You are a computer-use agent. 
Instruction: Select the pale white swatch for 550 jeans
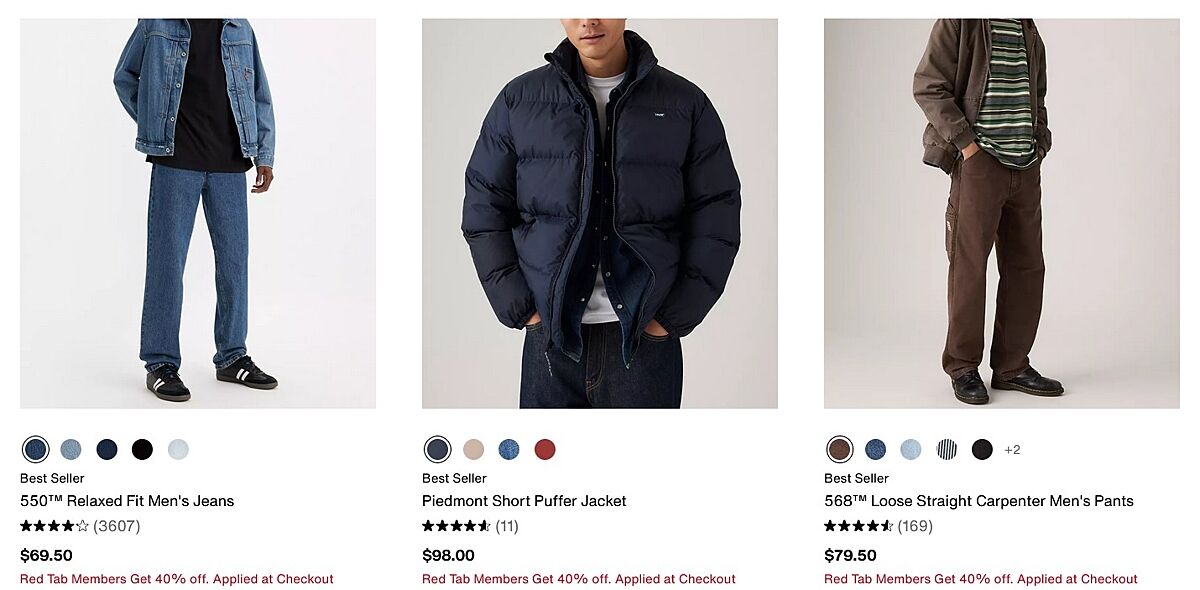point(178,449)
